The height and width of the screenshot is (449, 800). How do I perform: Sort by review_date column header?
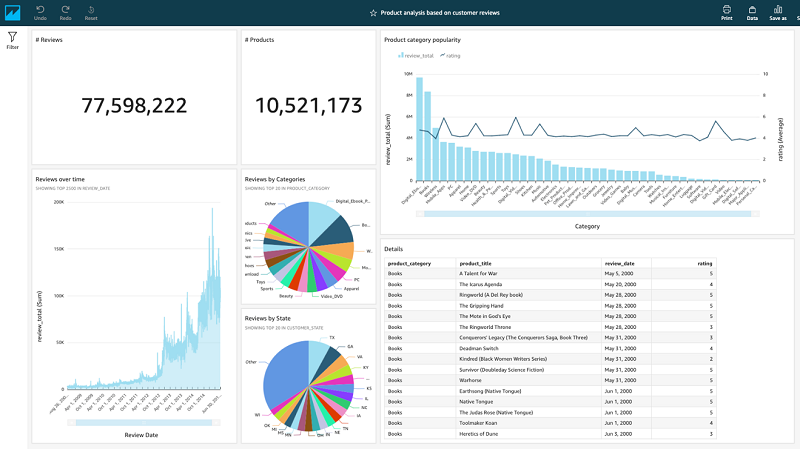click(619, 263)
